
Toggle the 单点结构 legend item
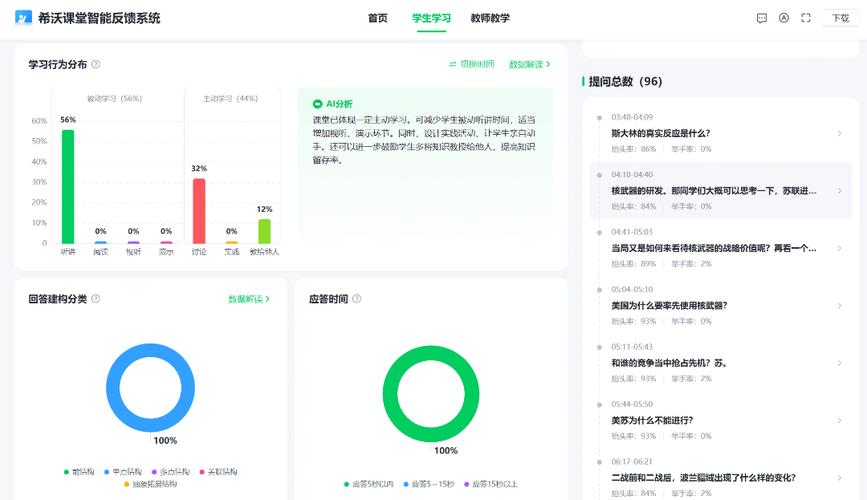click(123, 472)
